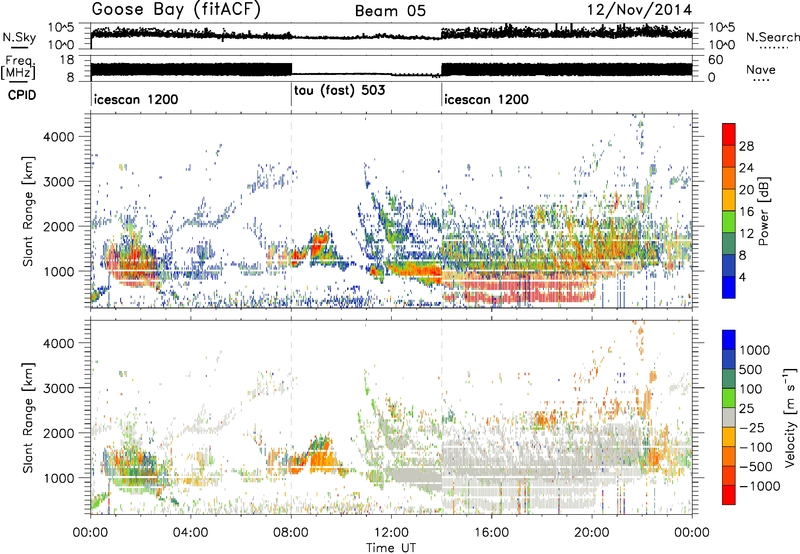The width and height of the screenshot is (800, 554).
Task: Click the 3000 km tick in velocity panel
Action: [x=59, y=388]
